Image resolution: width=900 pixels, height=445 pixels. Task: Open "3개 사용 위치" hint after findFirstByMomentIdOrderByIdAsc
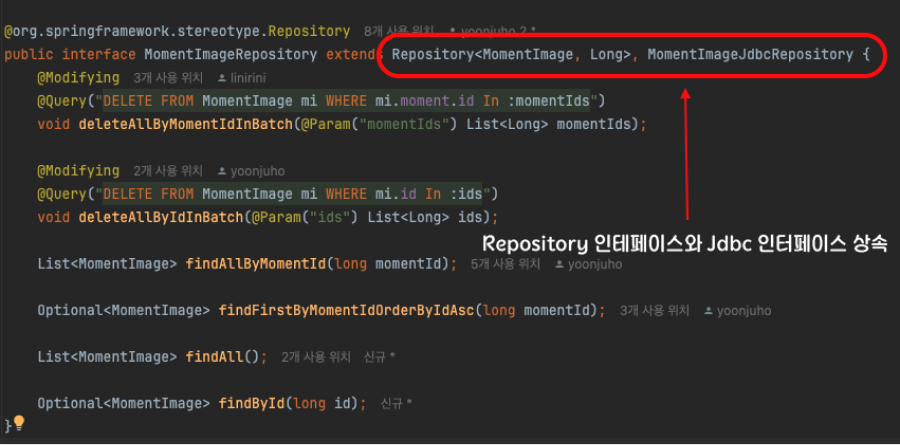[654, 311]
